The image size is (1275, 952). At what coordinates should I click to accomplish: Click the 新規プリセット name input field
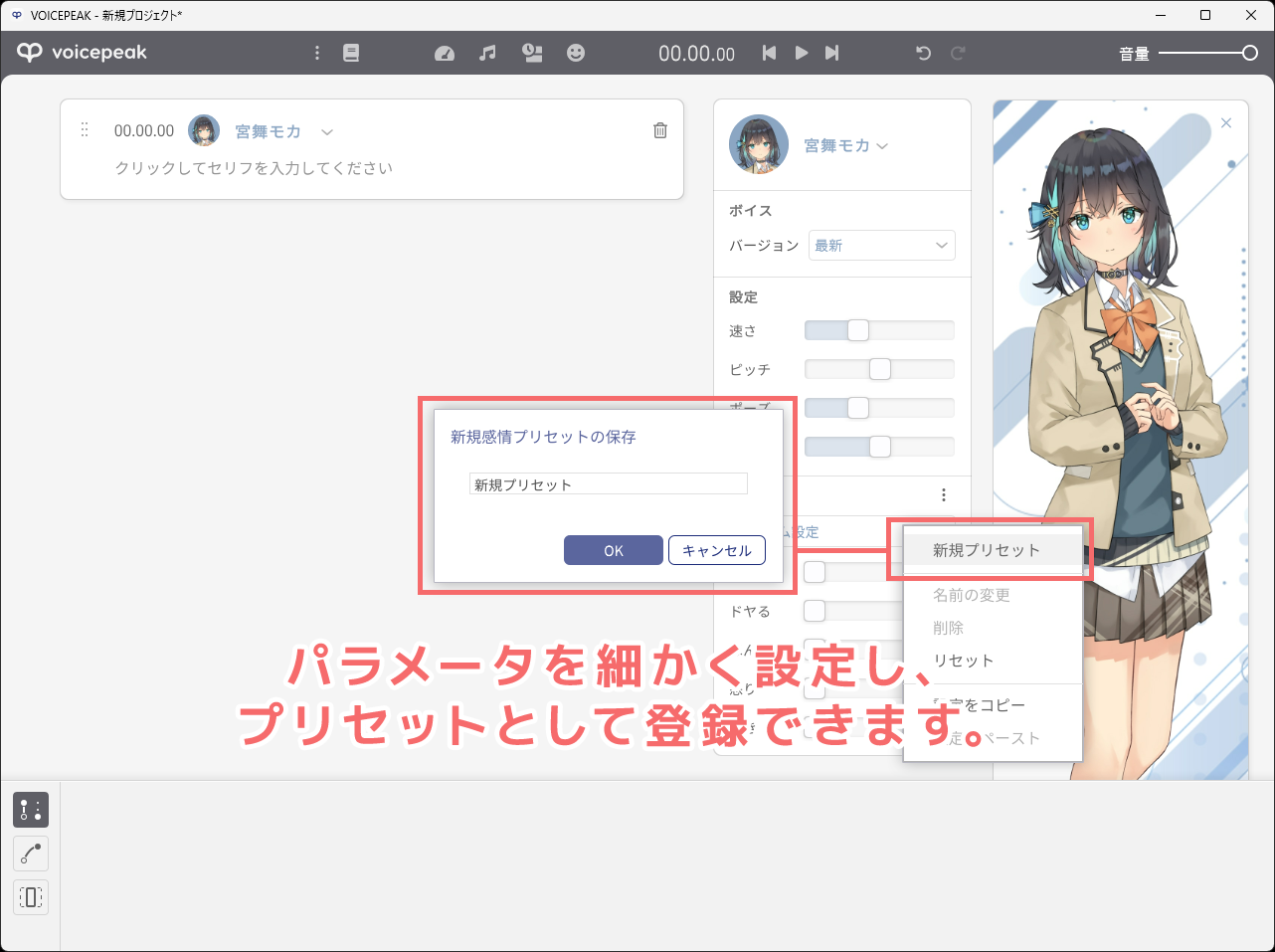(x=608, y=484)
